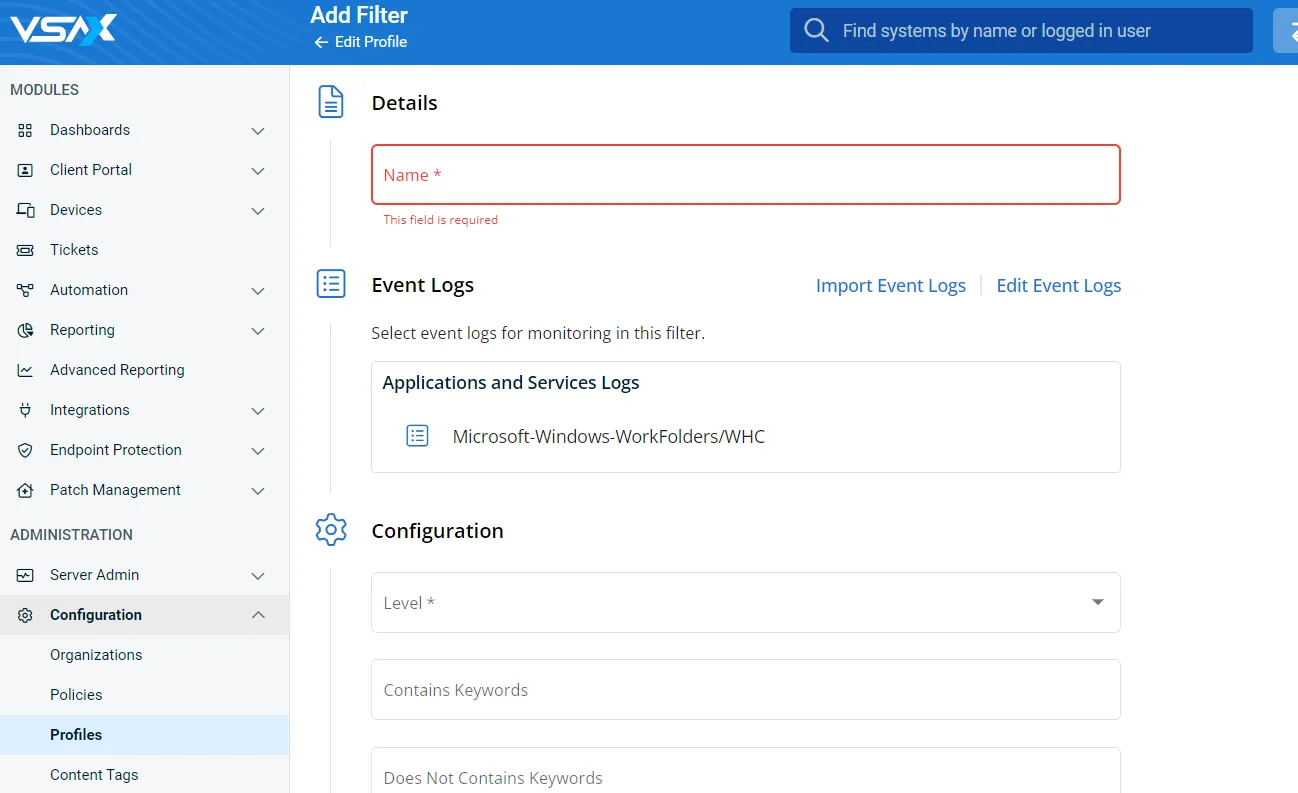The height and width of the screenshot is (793, 1298).
Task: Click Import Event Logs link
Action: [890, 286]
